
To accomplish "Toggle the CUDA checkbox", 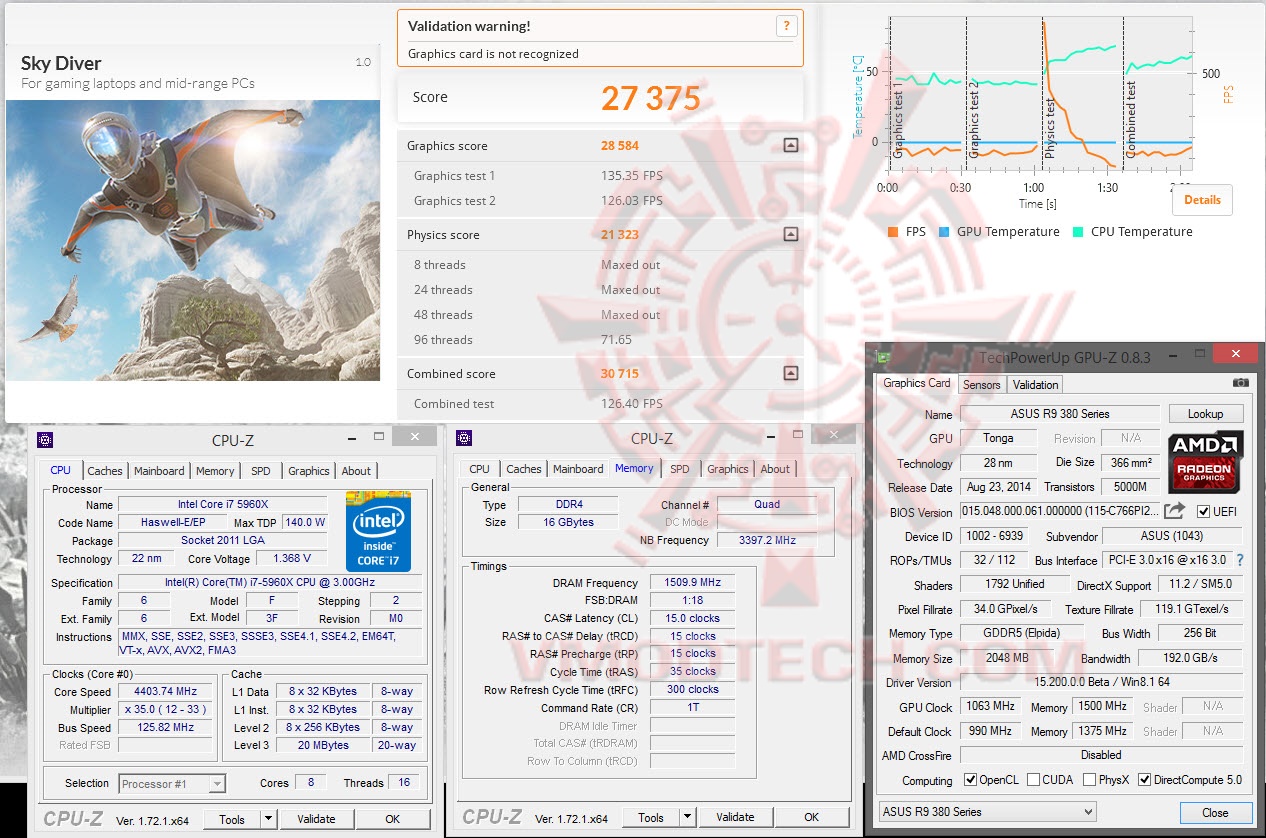I will click(x=1034, y=780).
